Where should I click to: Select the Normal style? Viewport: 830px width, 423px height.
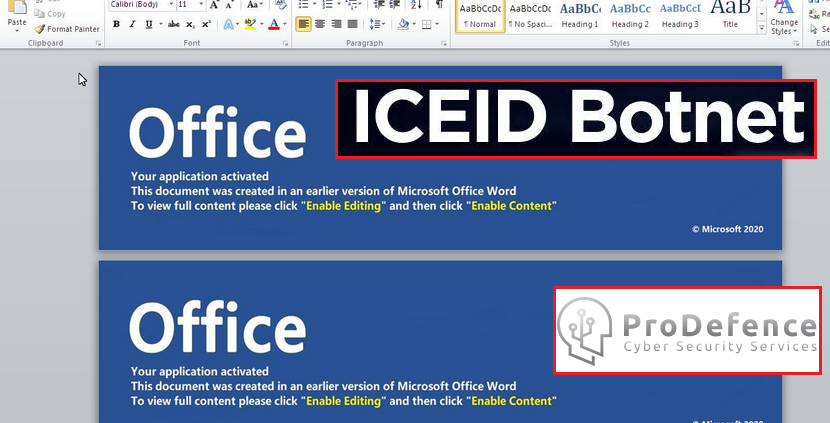tap(480, 16)
